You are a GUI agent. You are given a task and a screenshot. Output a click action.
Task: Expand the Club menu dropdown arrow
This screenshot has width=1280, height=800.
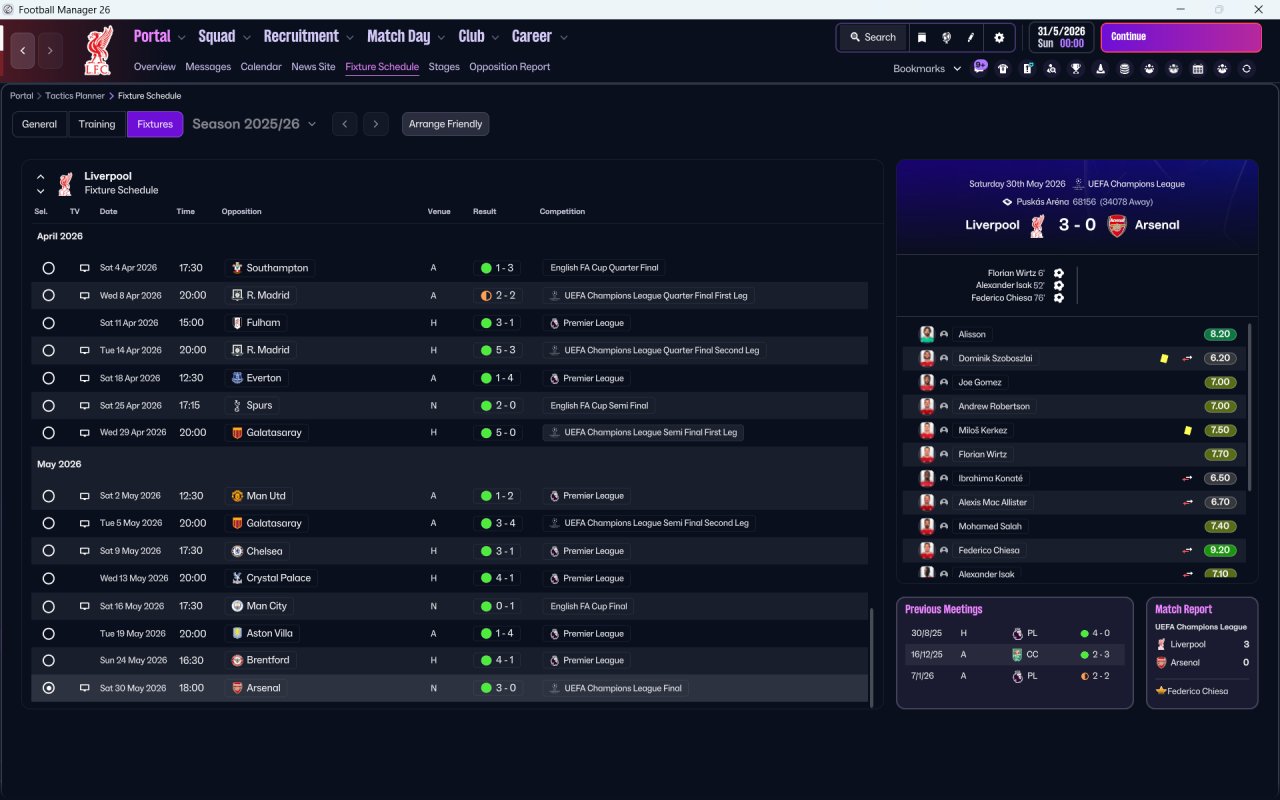coord(495,38)
